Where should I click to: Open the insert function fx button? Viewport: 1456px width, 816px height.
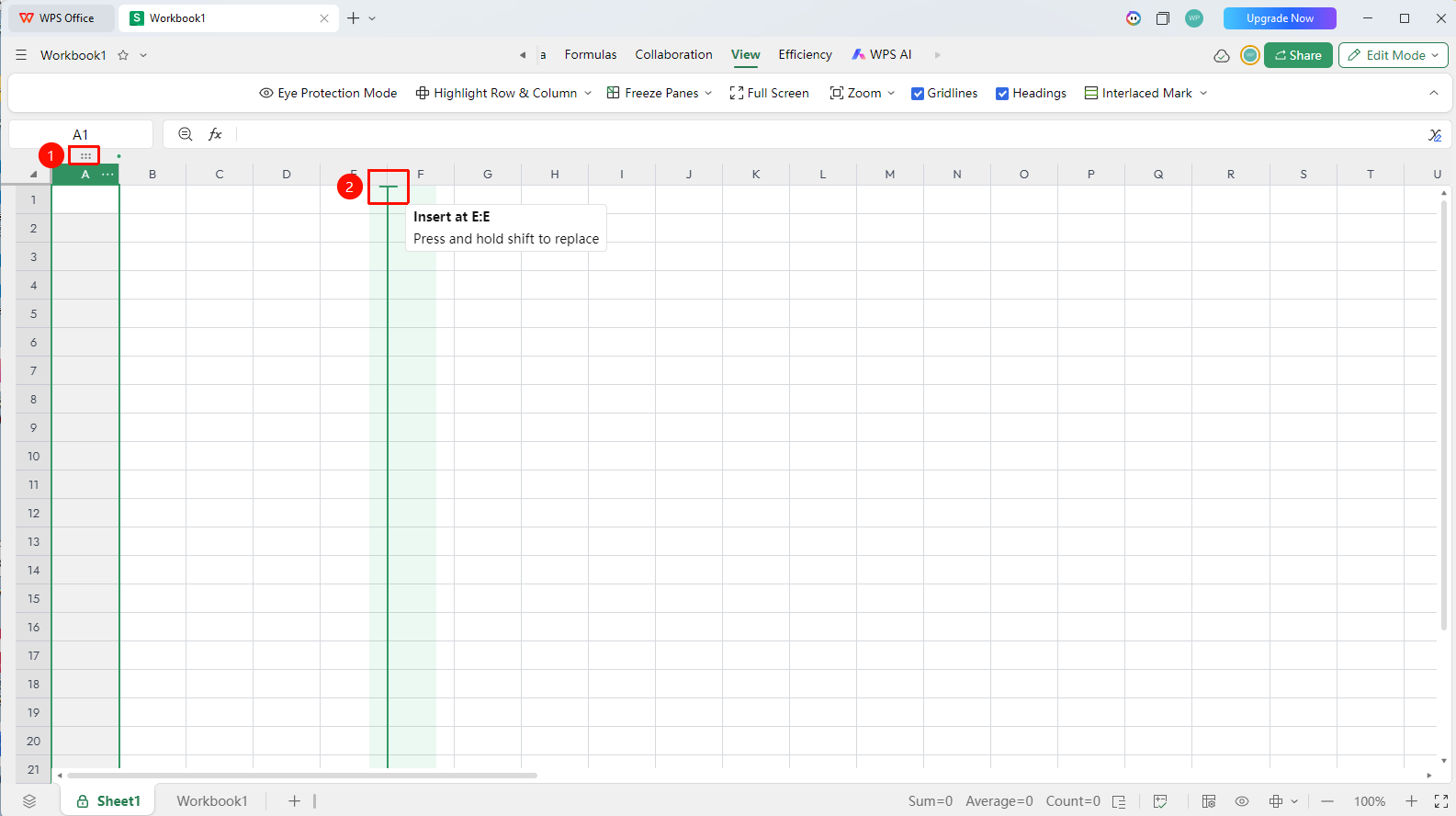[215, 134]
